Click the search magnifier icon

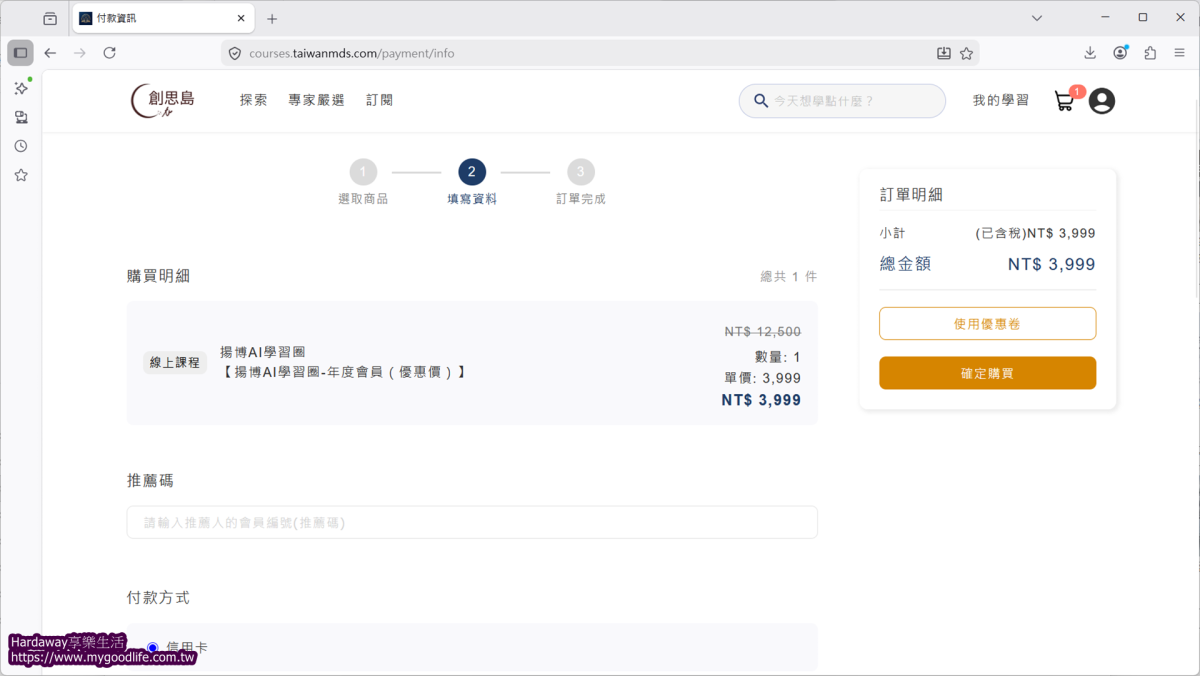761,101
